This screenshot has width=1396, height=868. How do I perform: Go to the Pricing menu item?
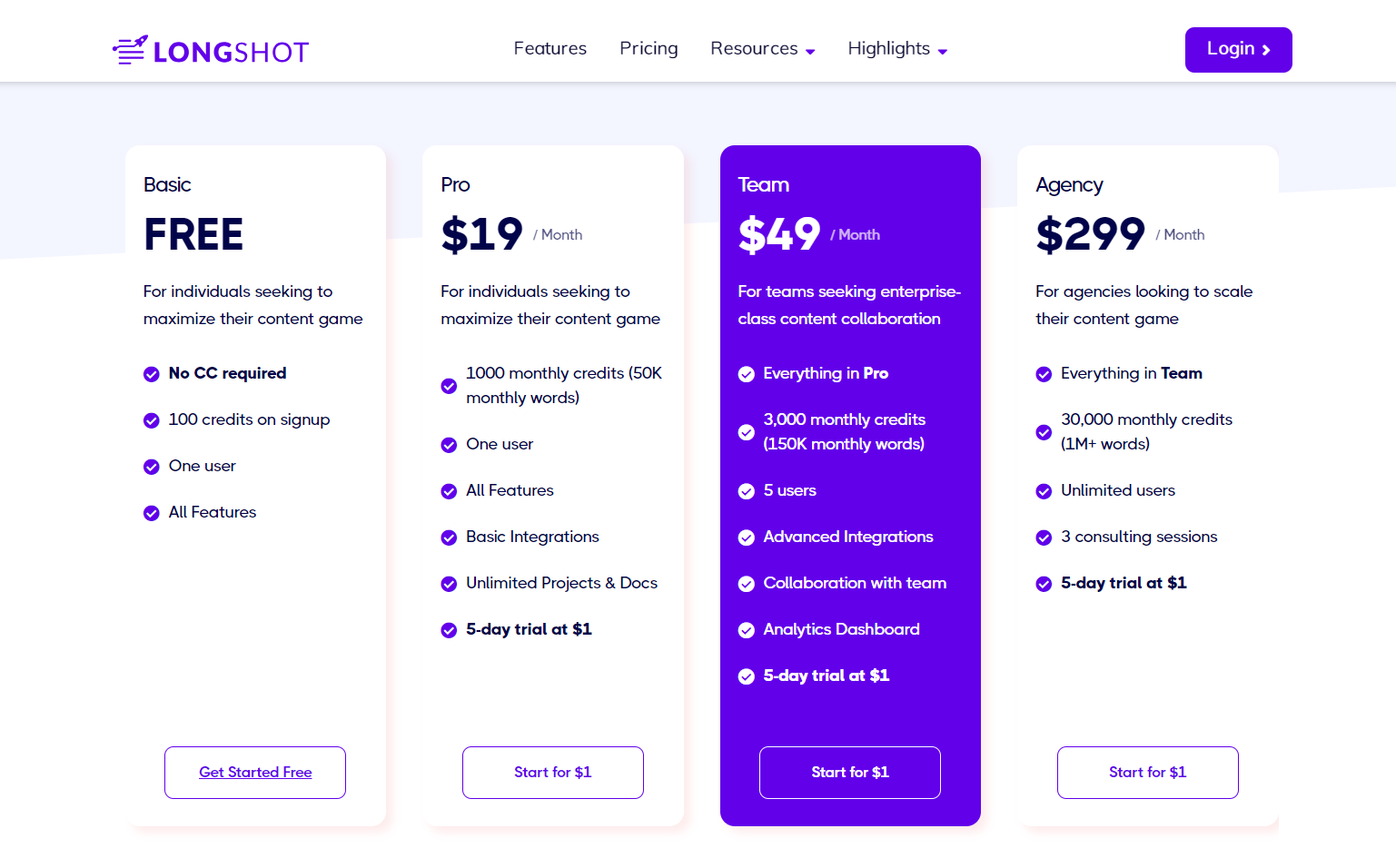pyautogui.click(x=648, y=48)
